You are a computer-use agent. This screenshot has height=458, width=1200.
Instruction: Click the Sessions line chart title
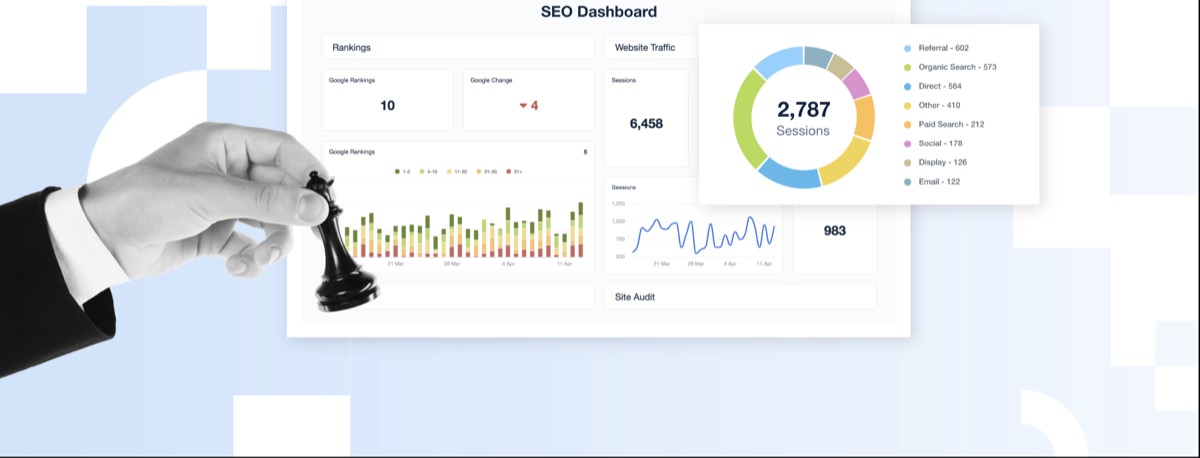[x=624, y=187]
